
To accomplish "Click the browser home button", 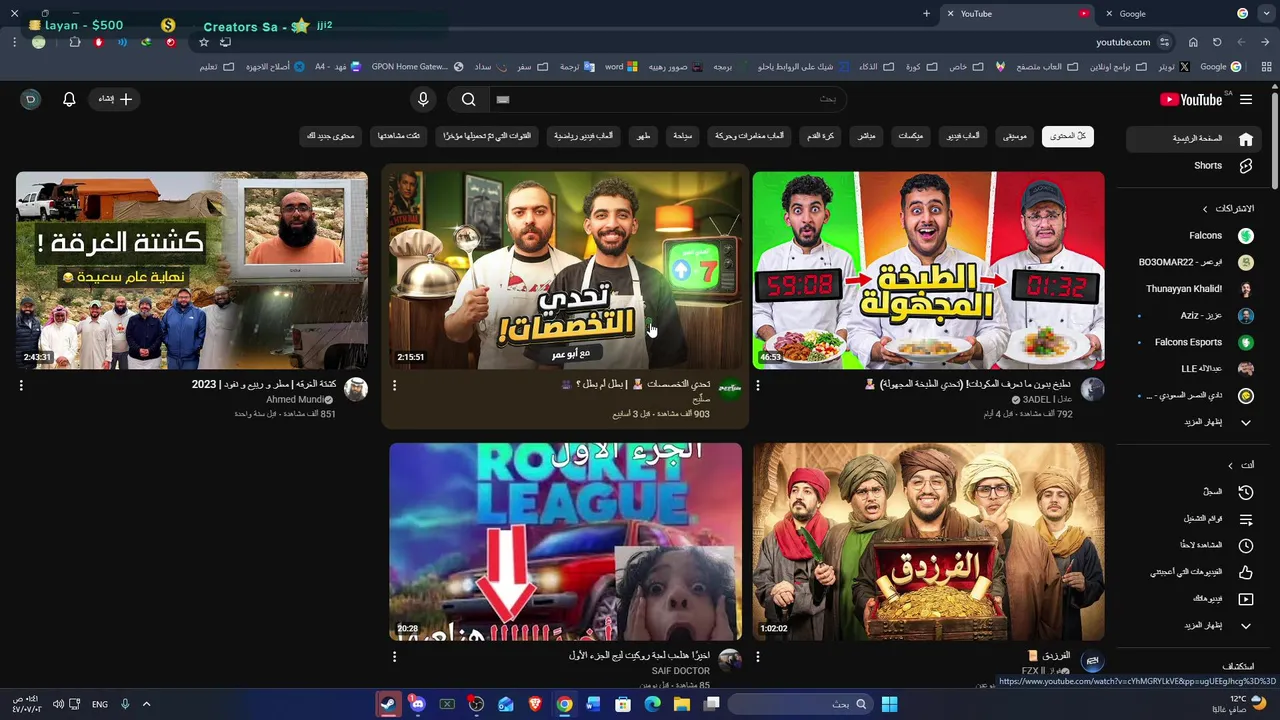I will pyautogui.click(x=1193, y=42).
